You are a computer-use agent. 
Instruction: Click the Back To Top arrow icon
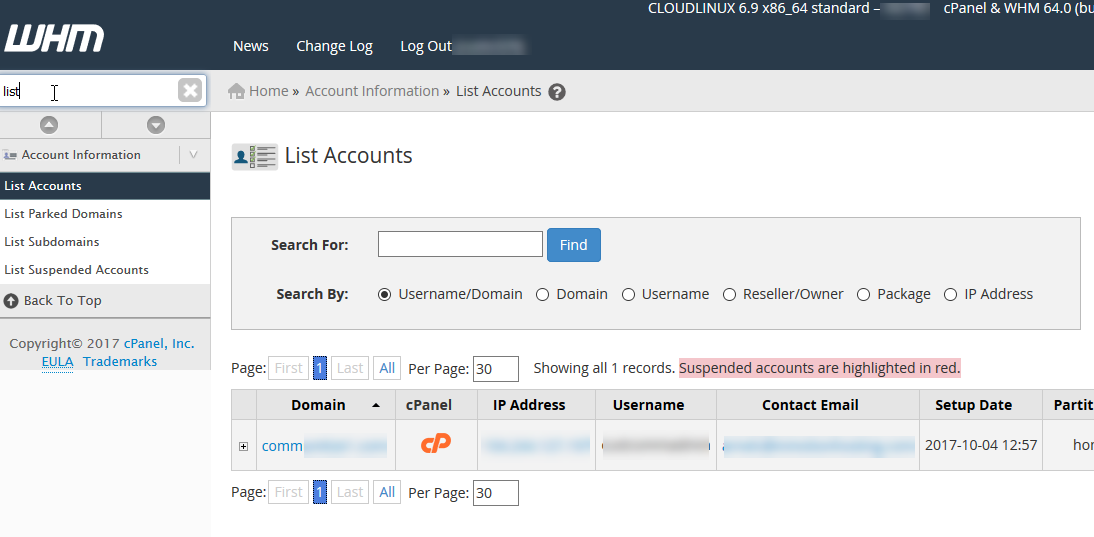[11, 300]
